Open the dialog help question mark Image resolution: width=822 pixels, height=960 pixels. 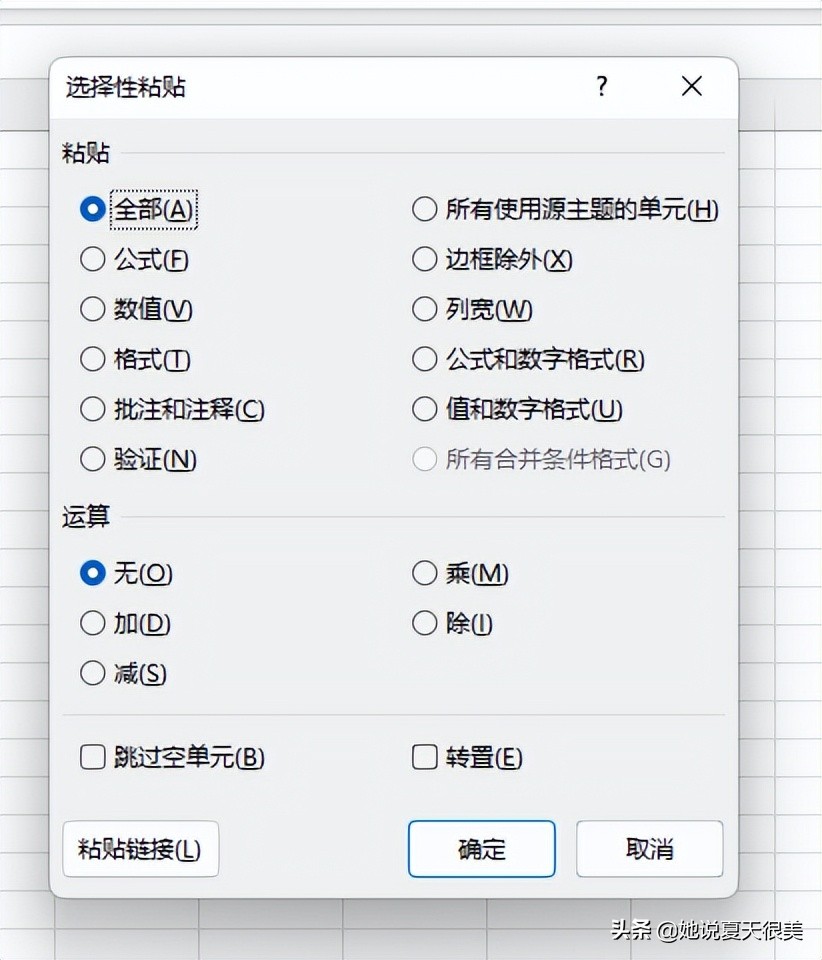point(602,86)
